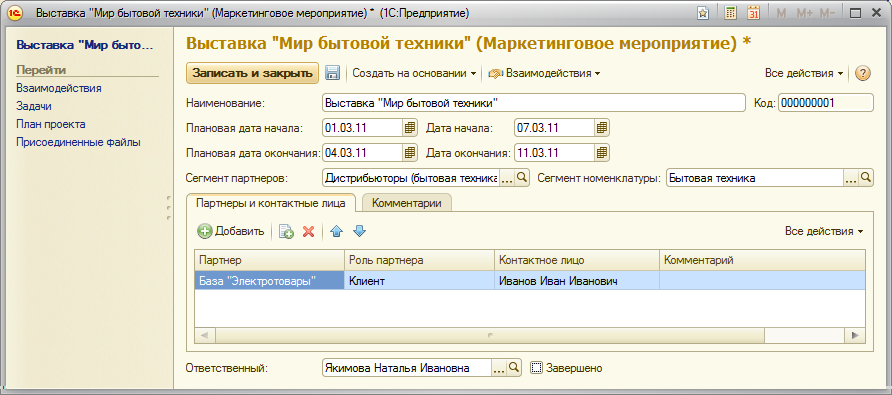This screenshot has height=395, width=892.
Task: Click the Код field
Action: click(825, 103)
